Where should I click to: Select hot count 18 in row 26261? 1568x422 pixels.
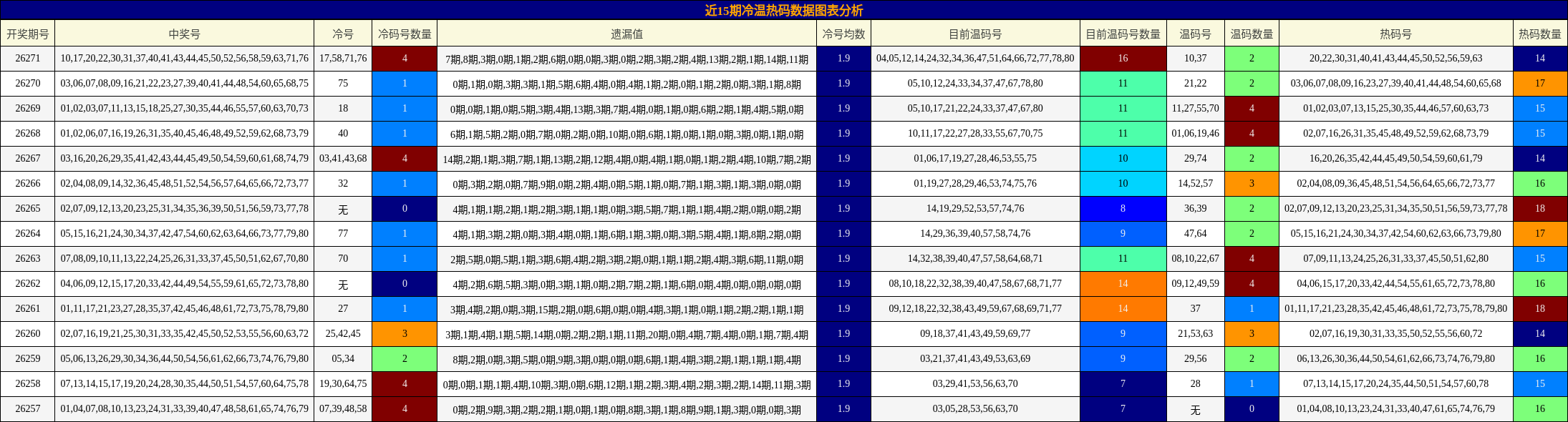tap(1540, 309)
